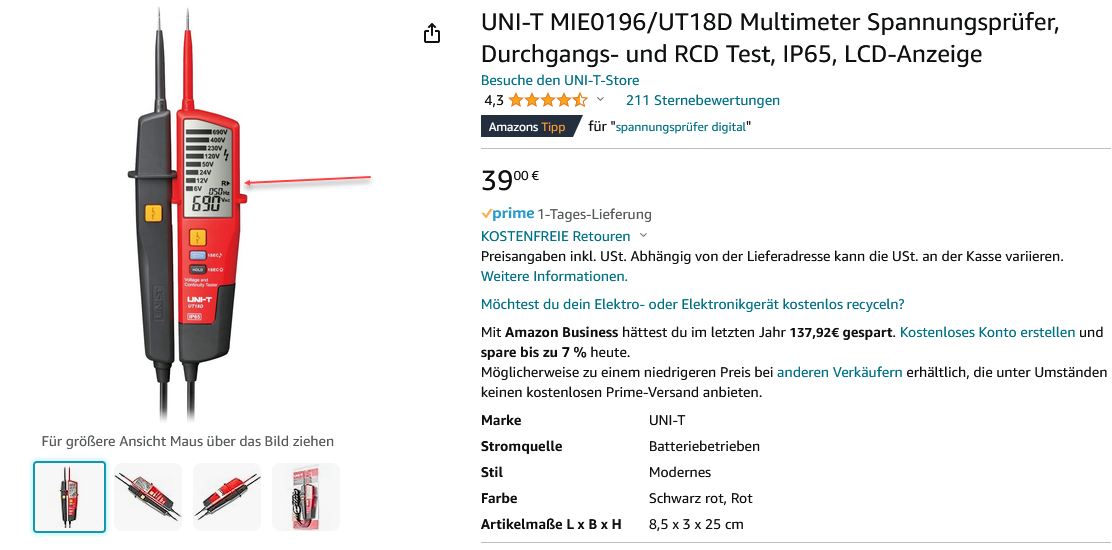Click the orange star rating icons
The height and width of the screenshot is (550, 1112).
(547, 100)
